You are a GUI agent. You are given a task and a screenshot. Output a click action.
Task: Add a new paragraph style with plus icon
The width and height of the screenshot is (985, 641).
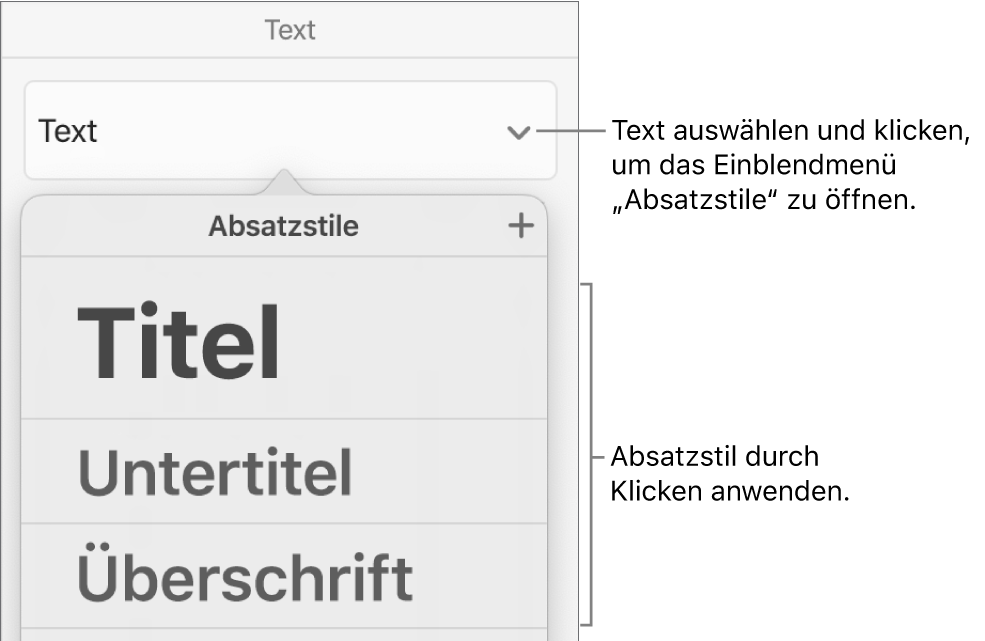coord(521,226)
